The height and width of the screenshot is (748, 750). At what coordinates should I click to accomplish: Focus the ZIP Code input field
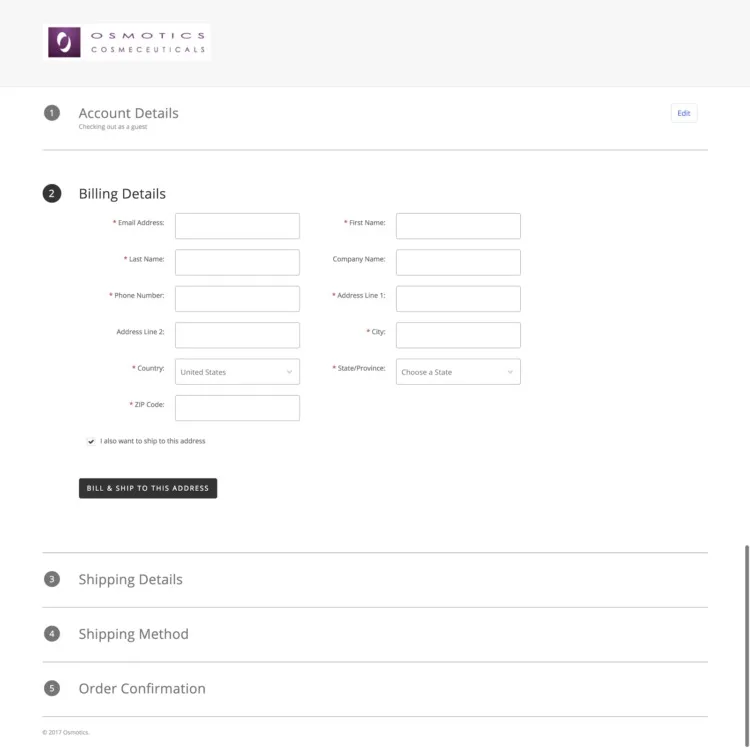[x=237, y=408]
